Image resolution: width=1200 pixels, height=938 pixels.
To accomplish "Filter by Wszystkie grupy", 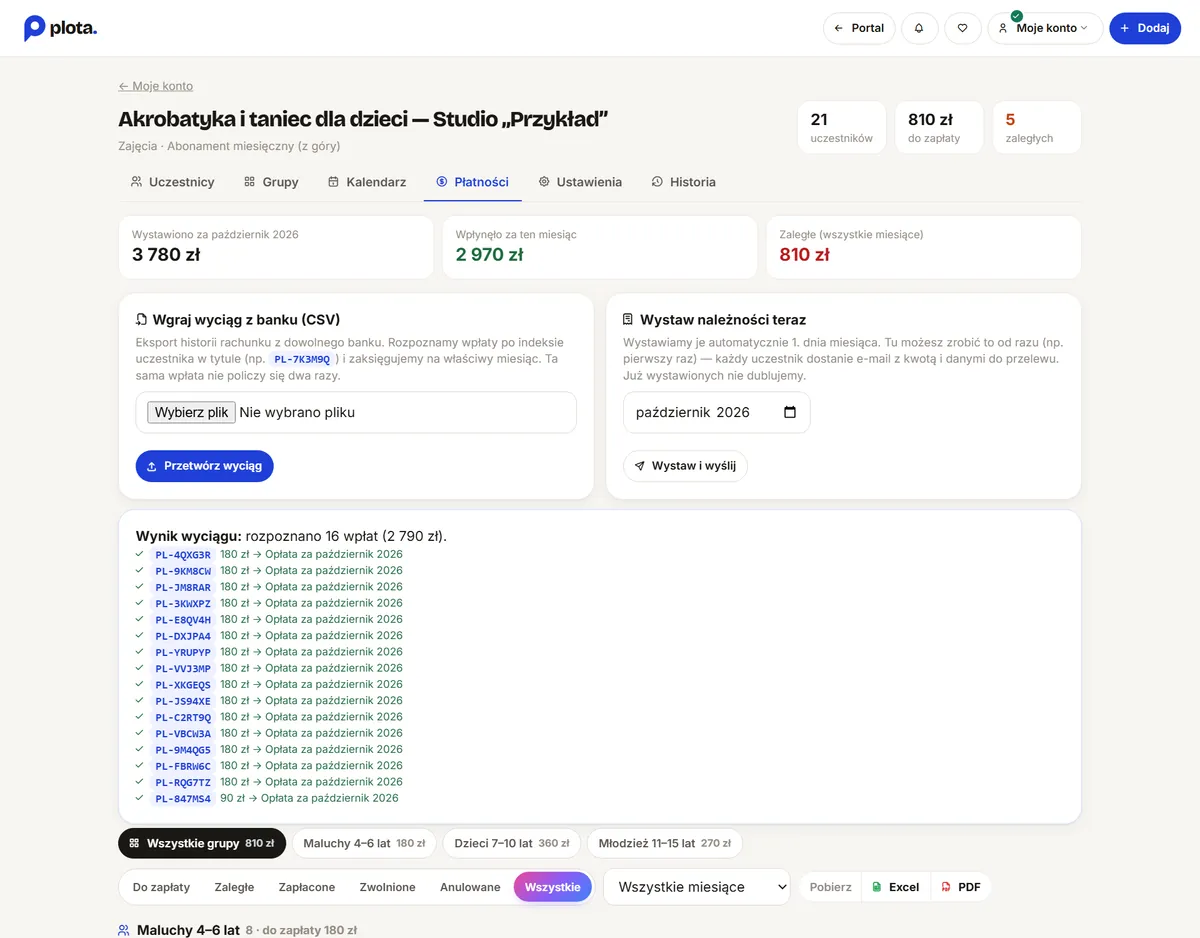I will [202, 843].
